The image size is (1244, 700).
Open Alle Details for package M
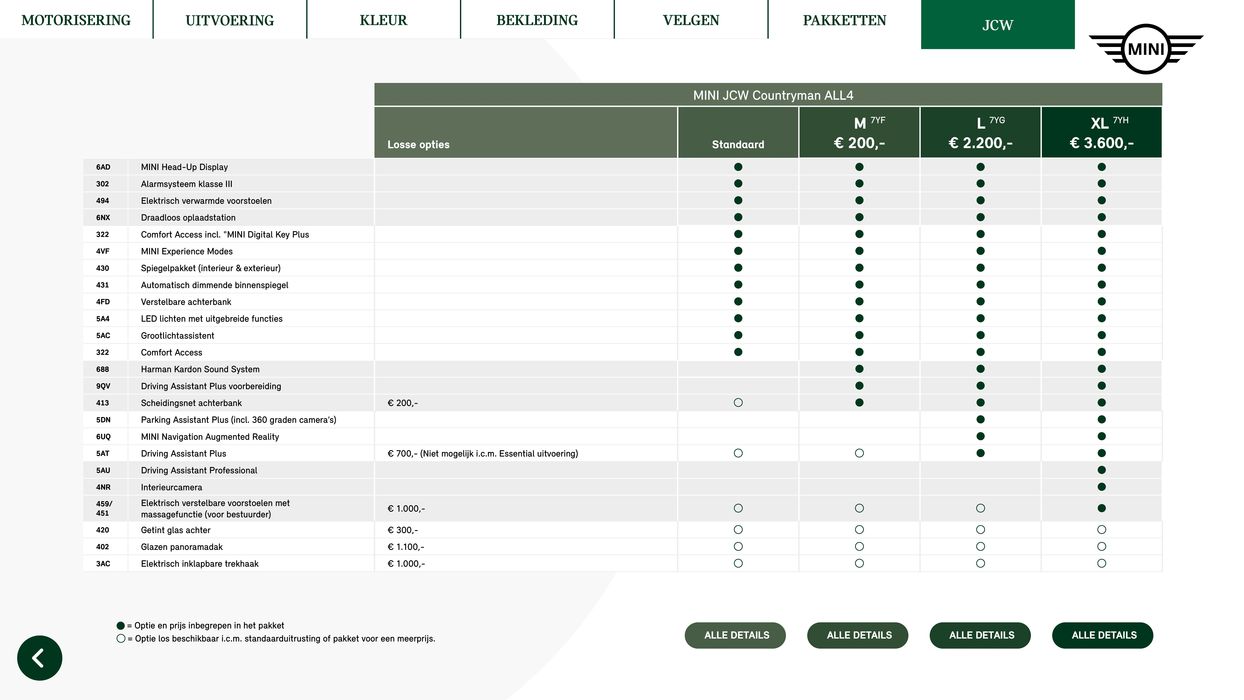tap(859, 635)
